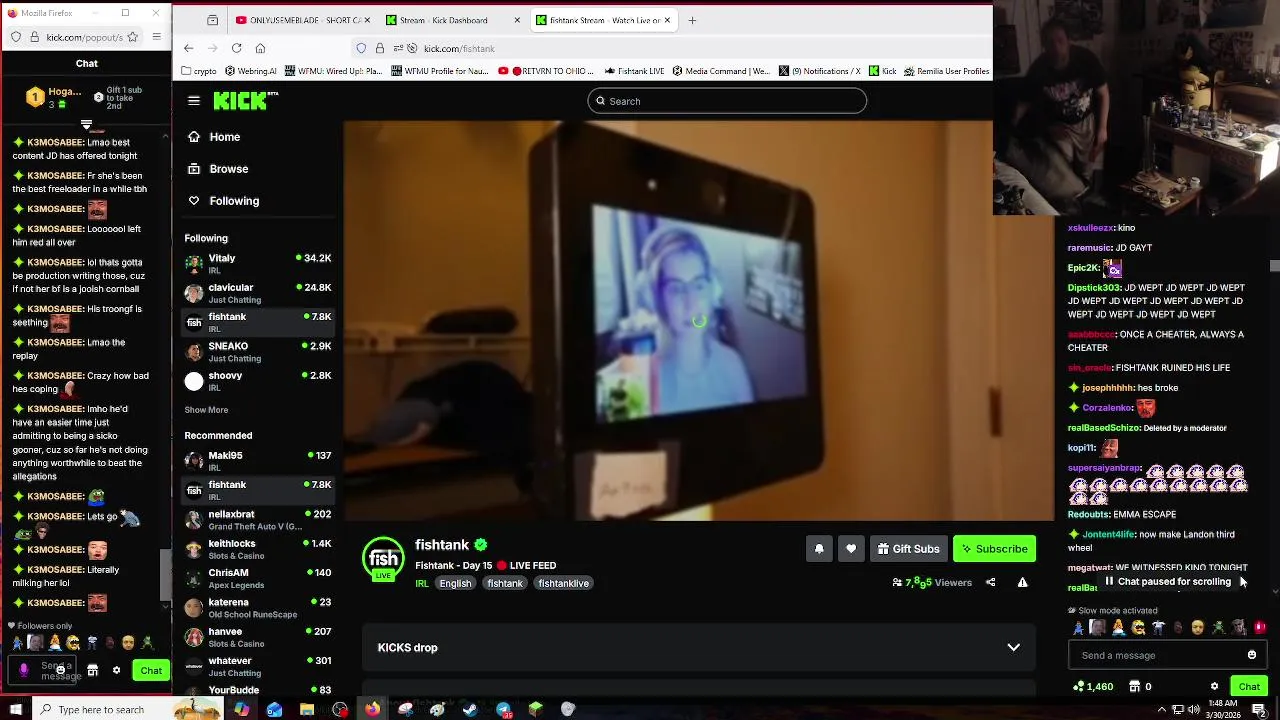This screenshot has width=1280, height=720.
Task: Click the purple microphone icon in popout chat
Action: (24, 671)
